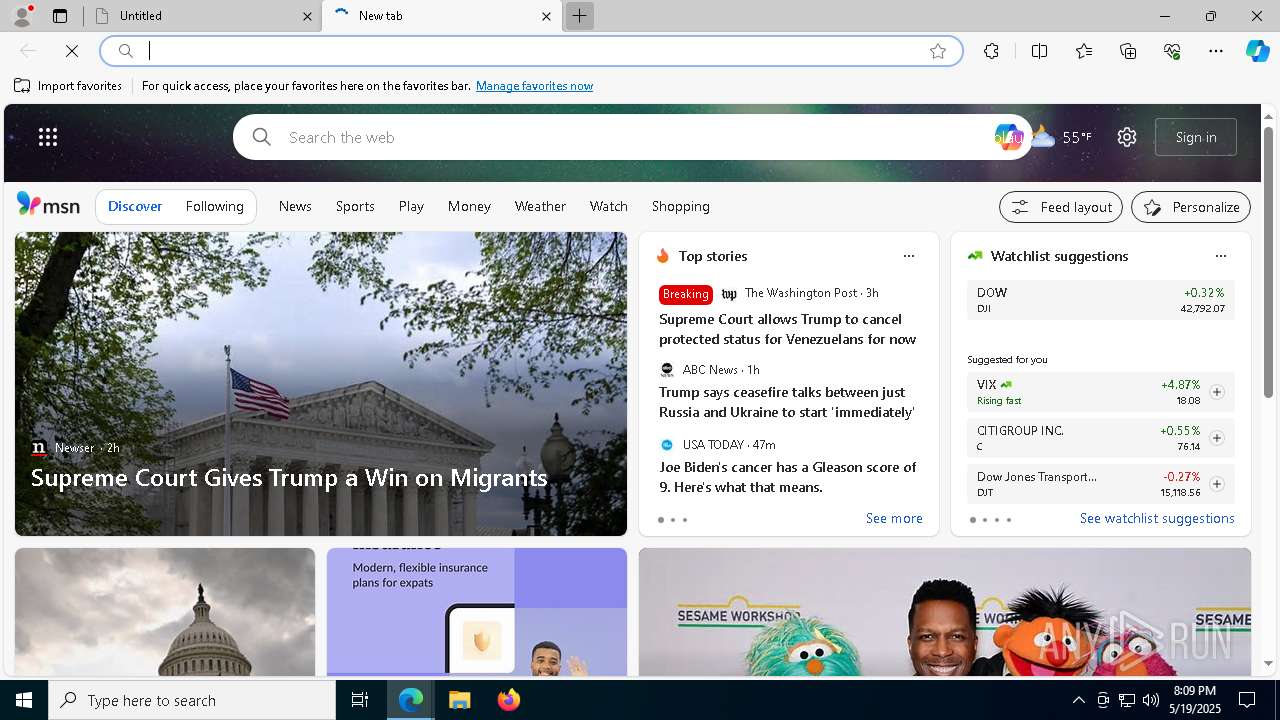Open the notification center icon

[x=1247, y=700]
